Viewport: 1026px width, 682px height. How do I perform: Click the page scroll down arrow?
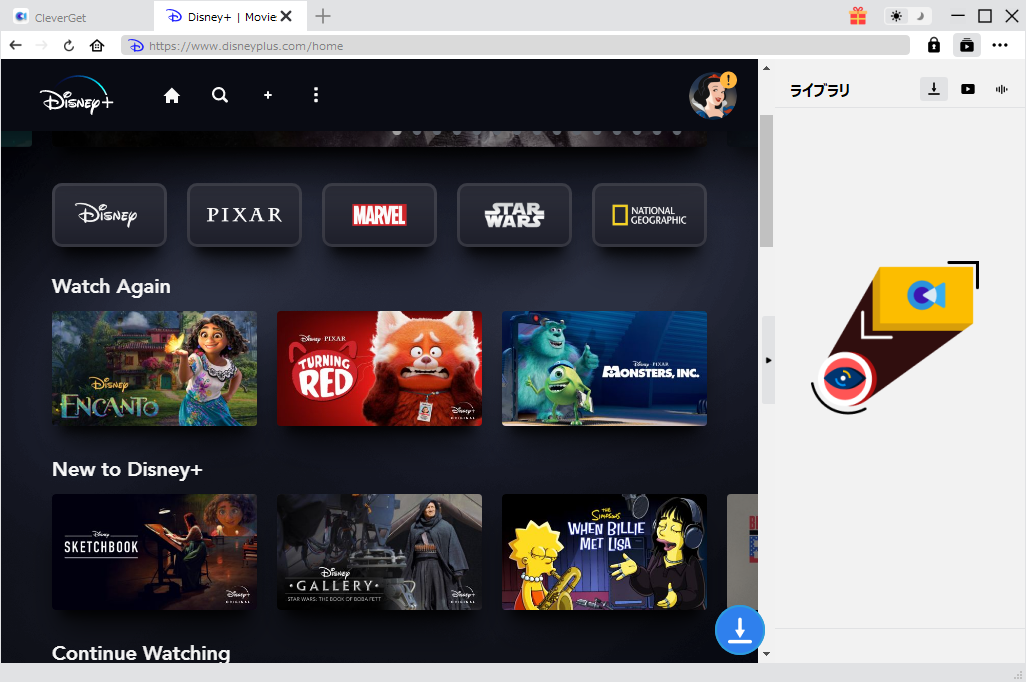(x=766, y=654)
